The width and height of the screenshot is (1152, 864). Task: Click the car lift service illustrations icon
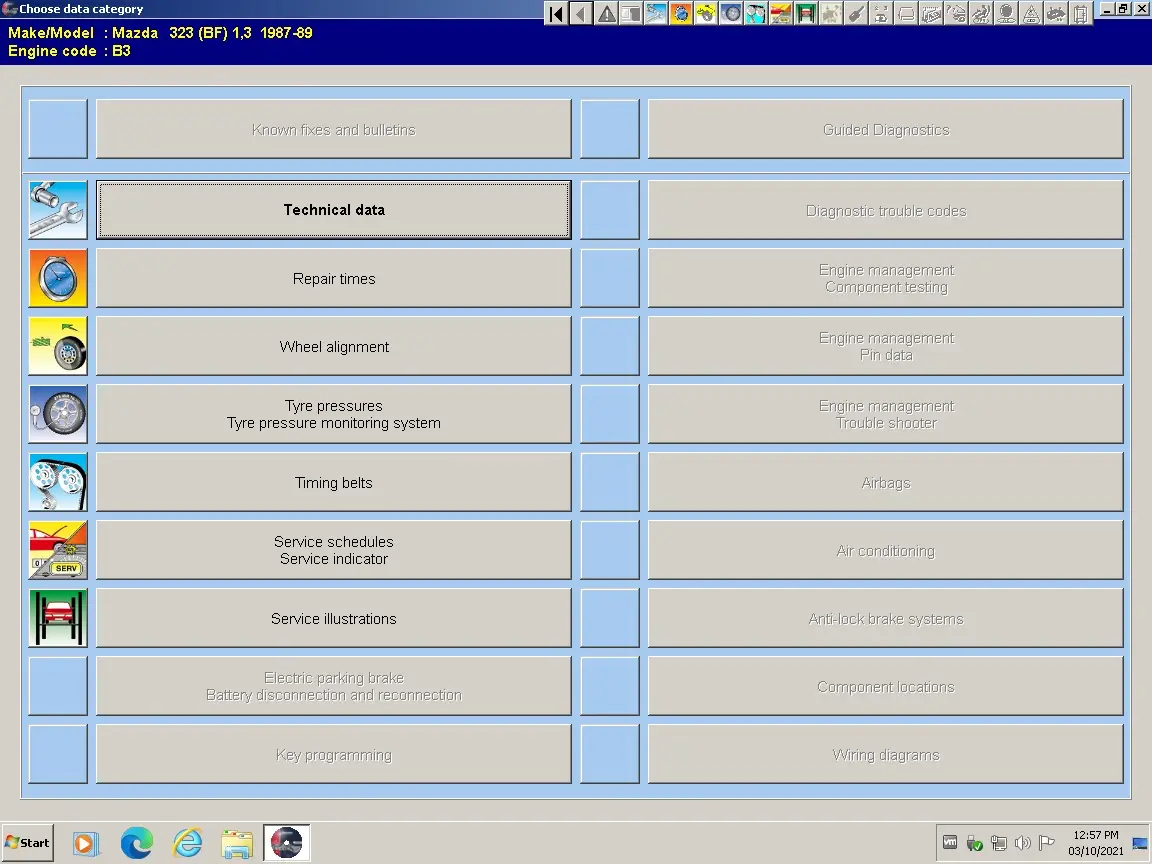[x=58, y=618]
